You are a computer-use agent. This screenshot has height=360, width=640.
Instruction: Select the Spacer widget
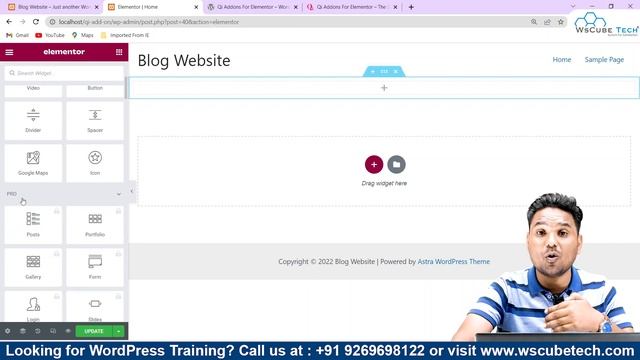[x=95, y=121]
